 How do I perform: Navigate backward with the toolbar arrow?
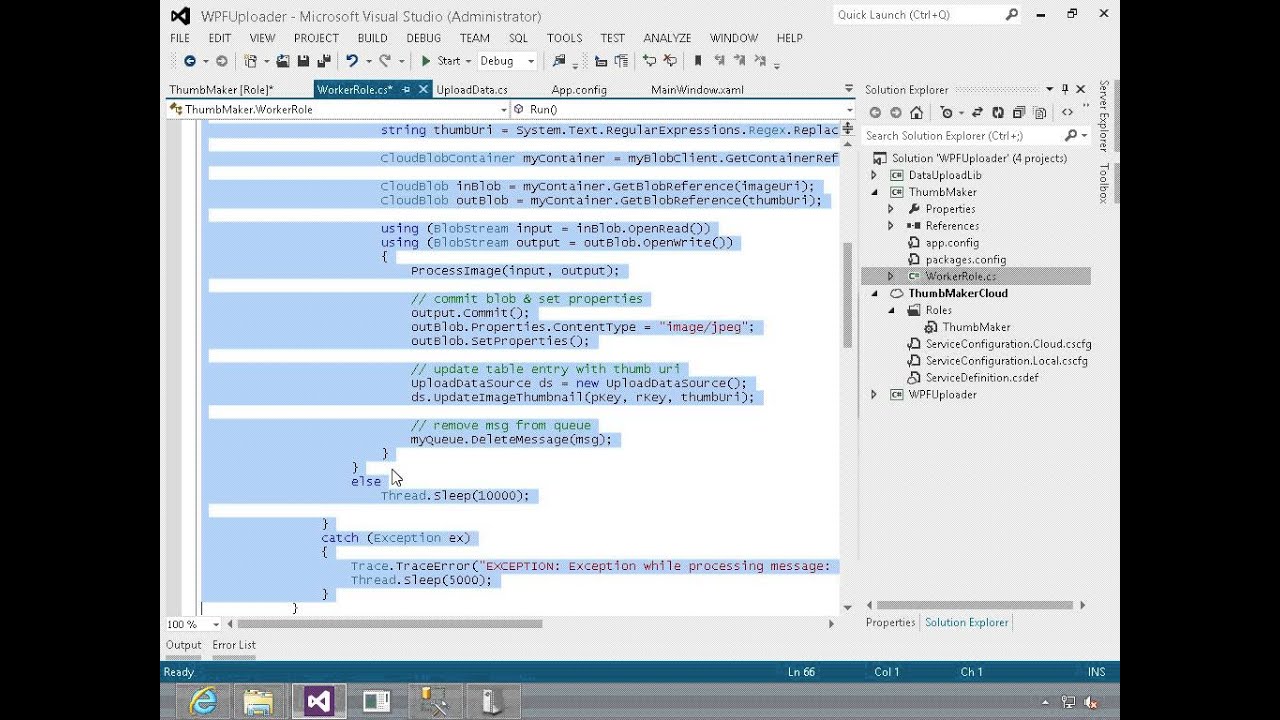pyautogui.click(x=189, y=61)
